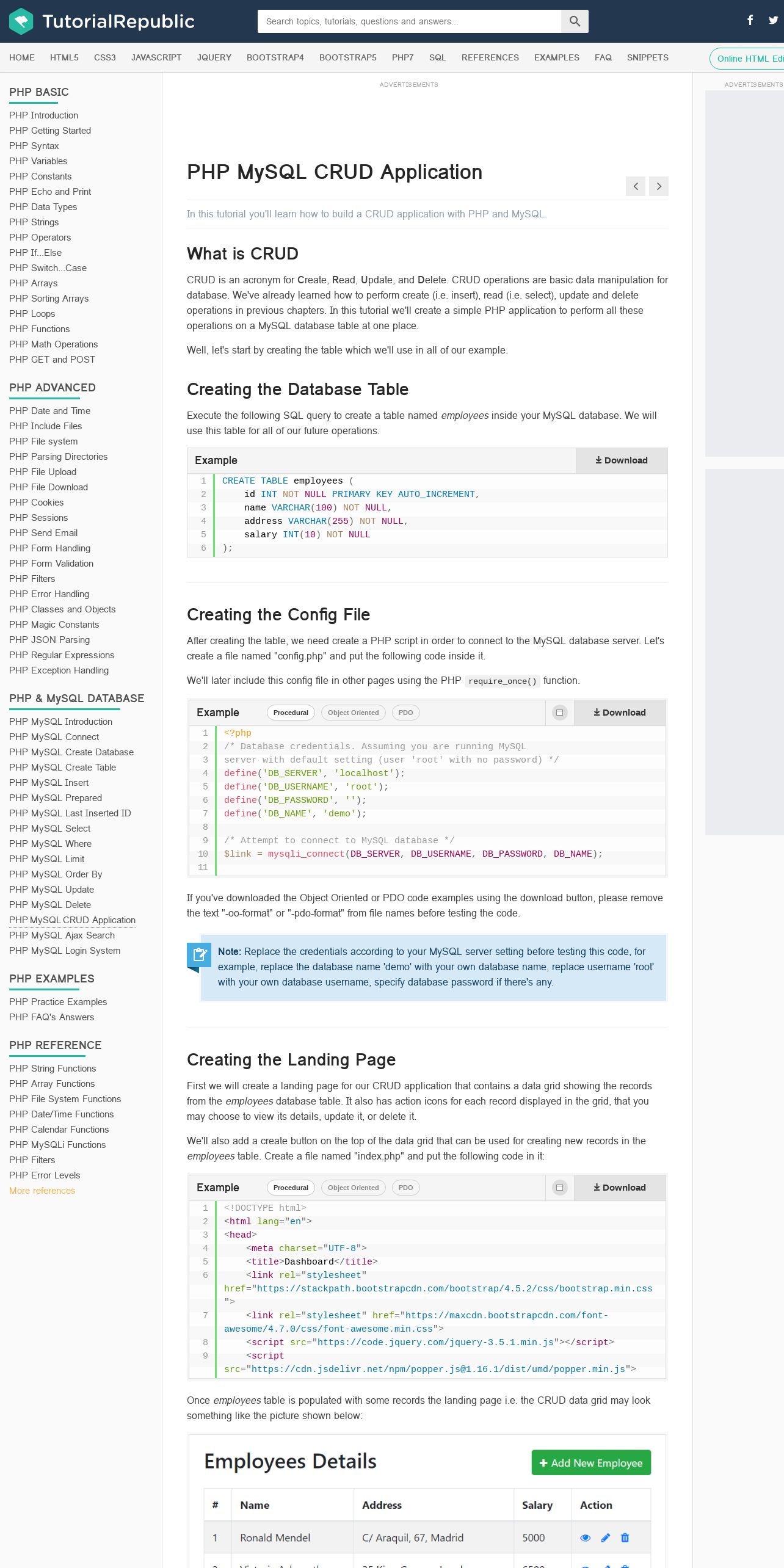Go to previous chapter arrow
Screen dimensions: 784x1568
click(636, 186)
